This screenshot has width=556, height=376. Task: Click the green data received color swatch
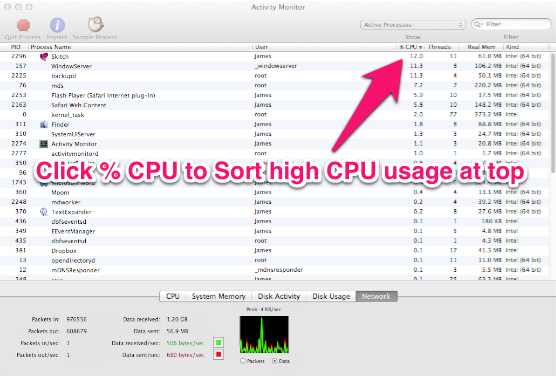pyautogui.click(x=218, y=342)
